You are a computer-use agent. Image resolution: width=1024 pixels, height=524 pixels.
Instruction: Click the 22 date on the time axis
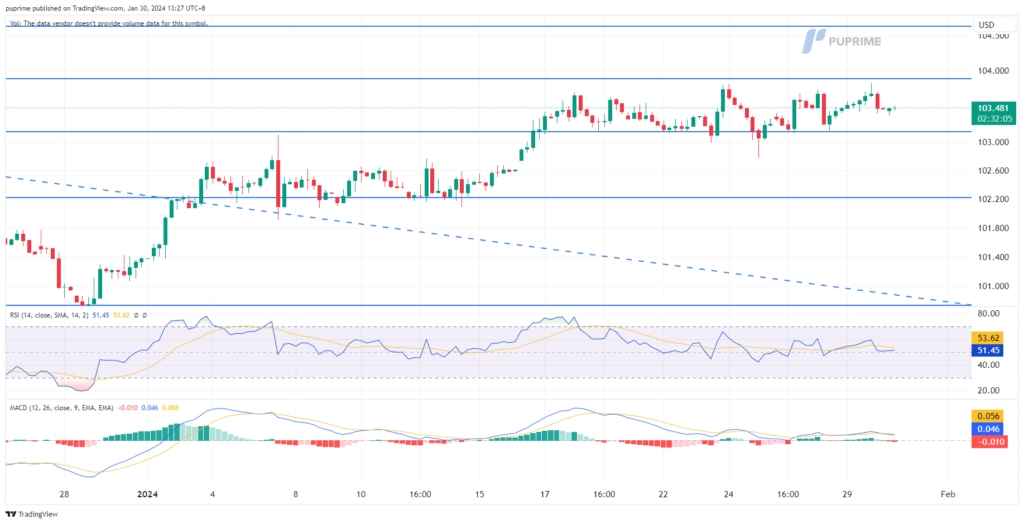point(663,495)
